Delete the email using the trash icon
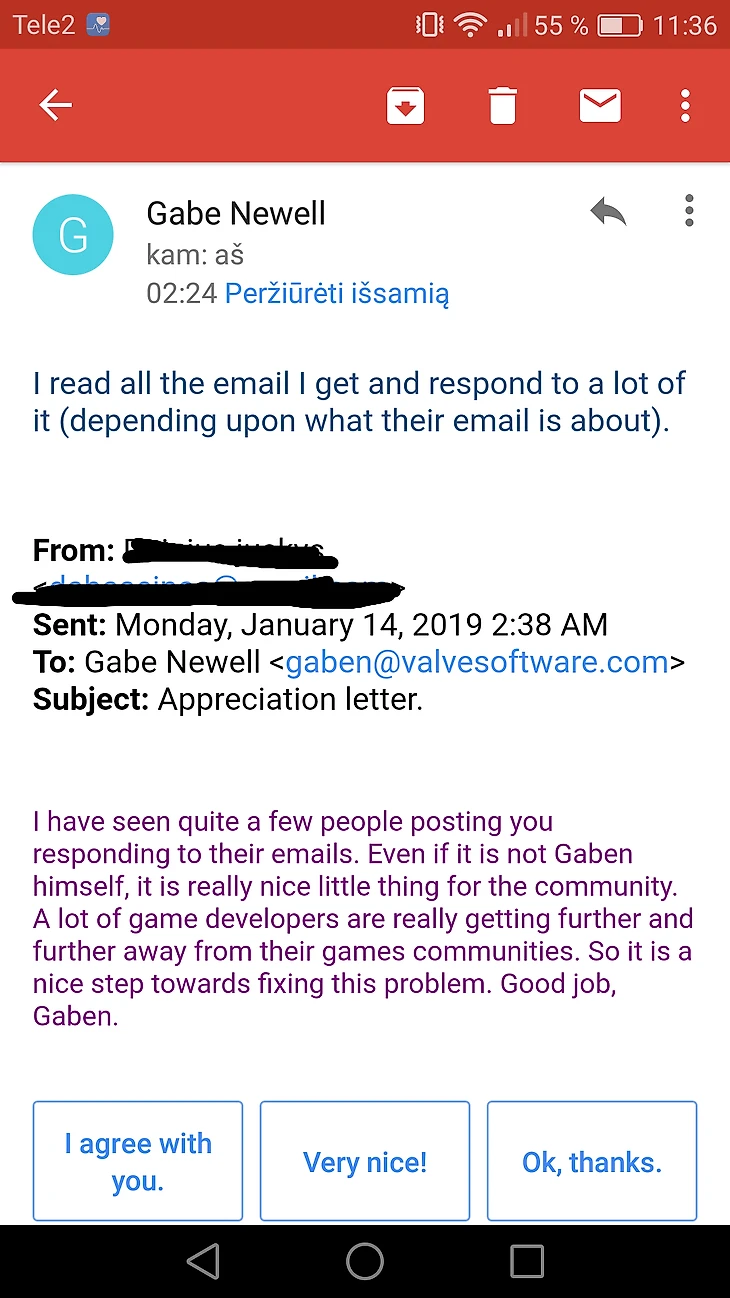 [x=502, y=105]
